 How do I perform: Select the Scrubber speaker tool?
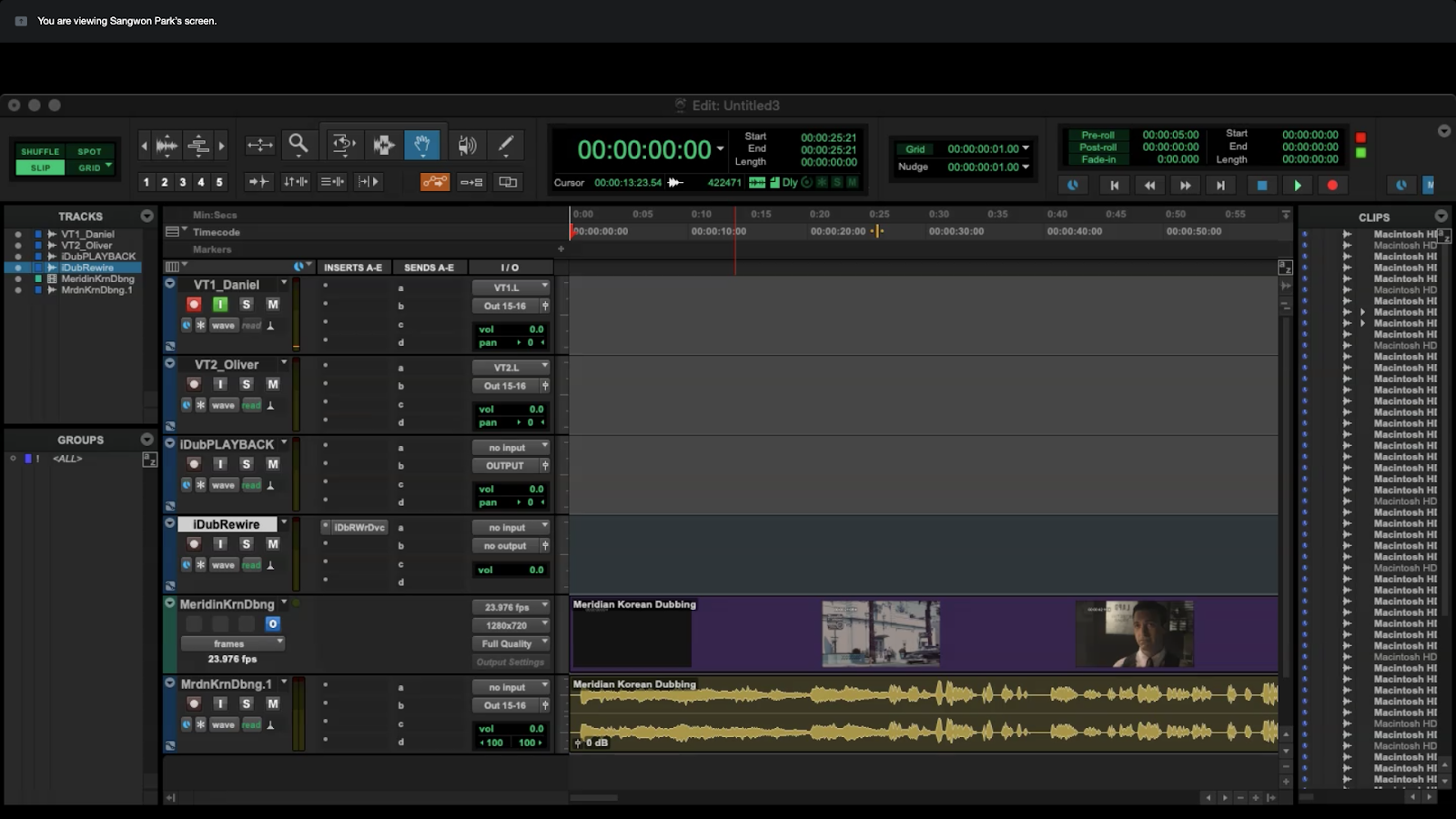[467, 145]
